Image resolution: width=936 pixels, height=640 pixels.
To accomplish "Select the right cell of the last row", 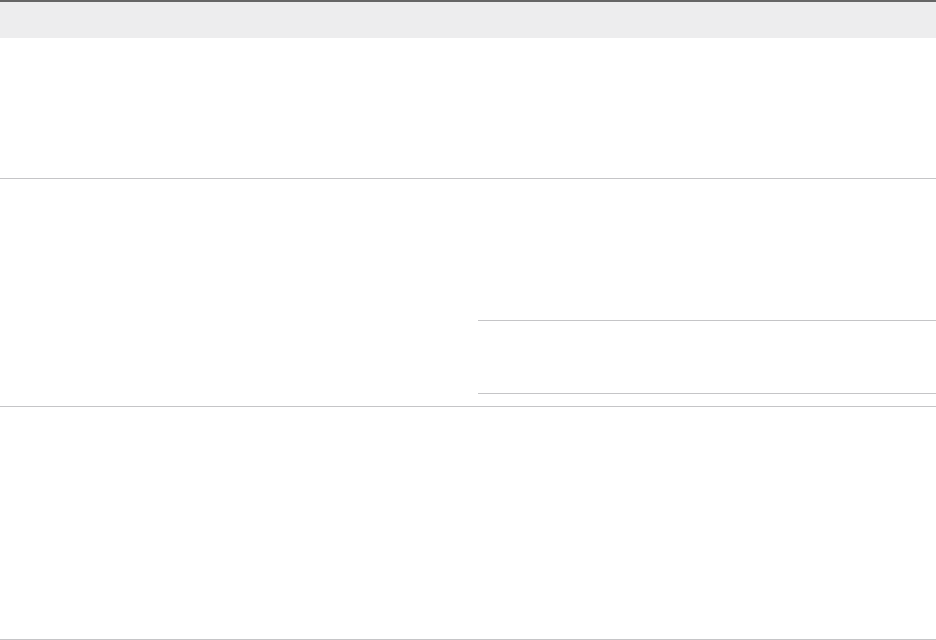I will 706,522.
